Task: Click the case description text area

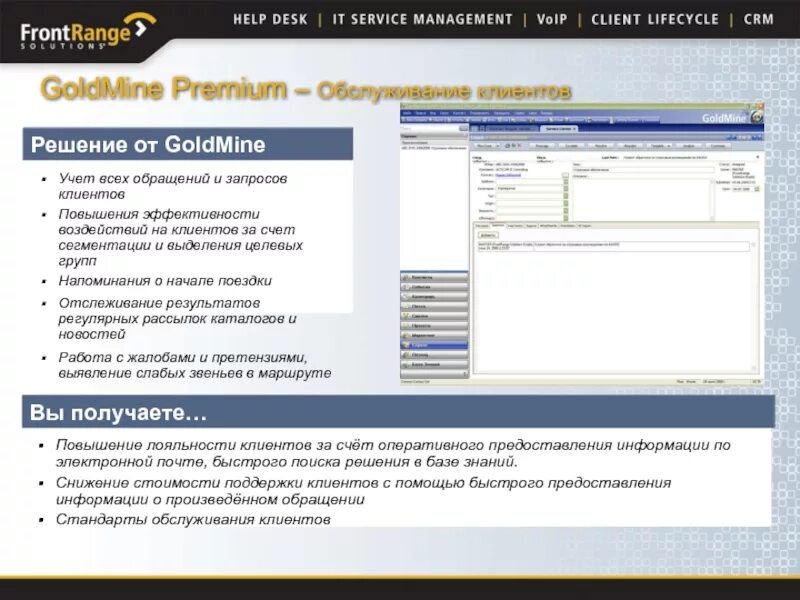Action: pyautogui.click(x=641, y=199)
